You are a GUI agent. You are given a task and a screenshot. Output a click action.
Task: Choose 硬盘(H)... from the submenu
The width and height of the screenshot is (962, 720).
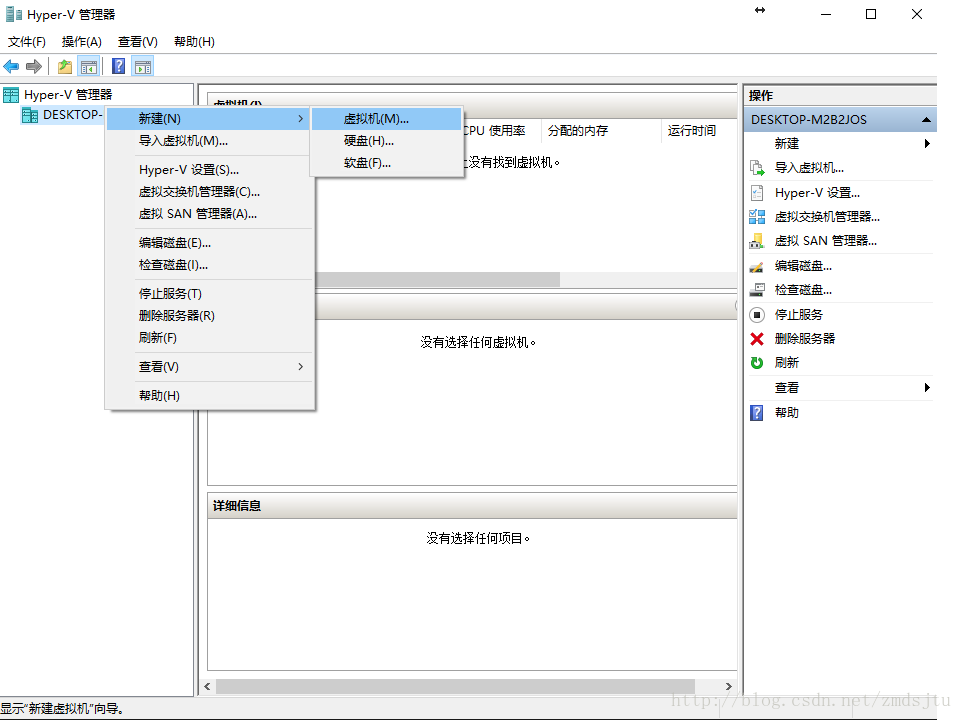387,141
